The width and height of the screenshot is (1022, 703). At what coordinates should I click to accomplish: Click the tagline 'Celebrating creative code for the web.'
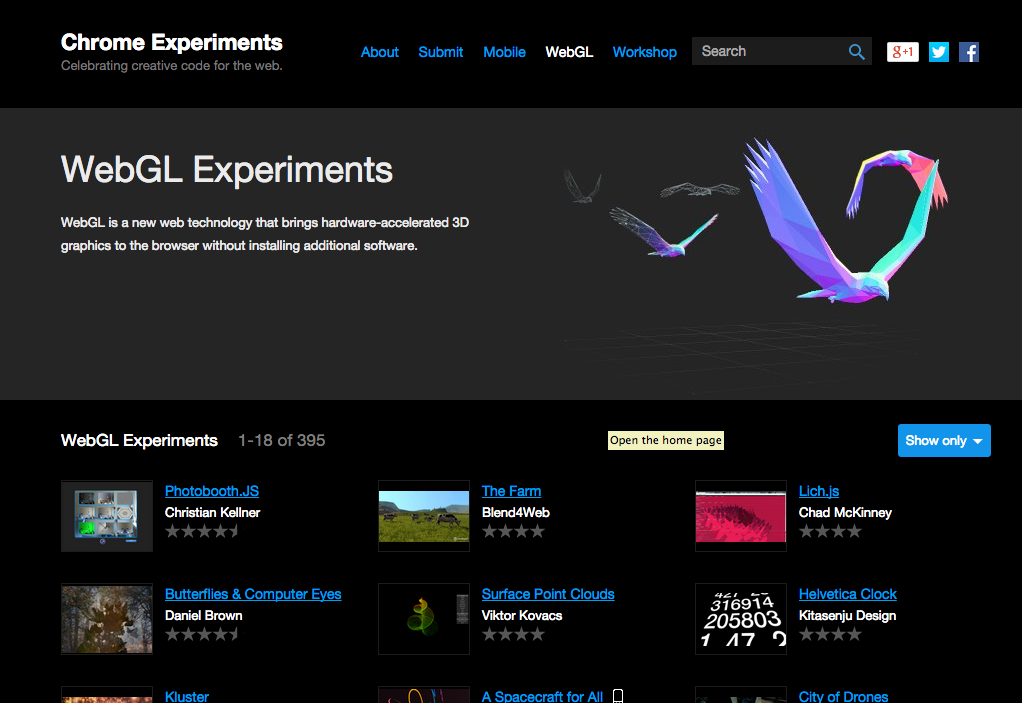tap(171, 66)
